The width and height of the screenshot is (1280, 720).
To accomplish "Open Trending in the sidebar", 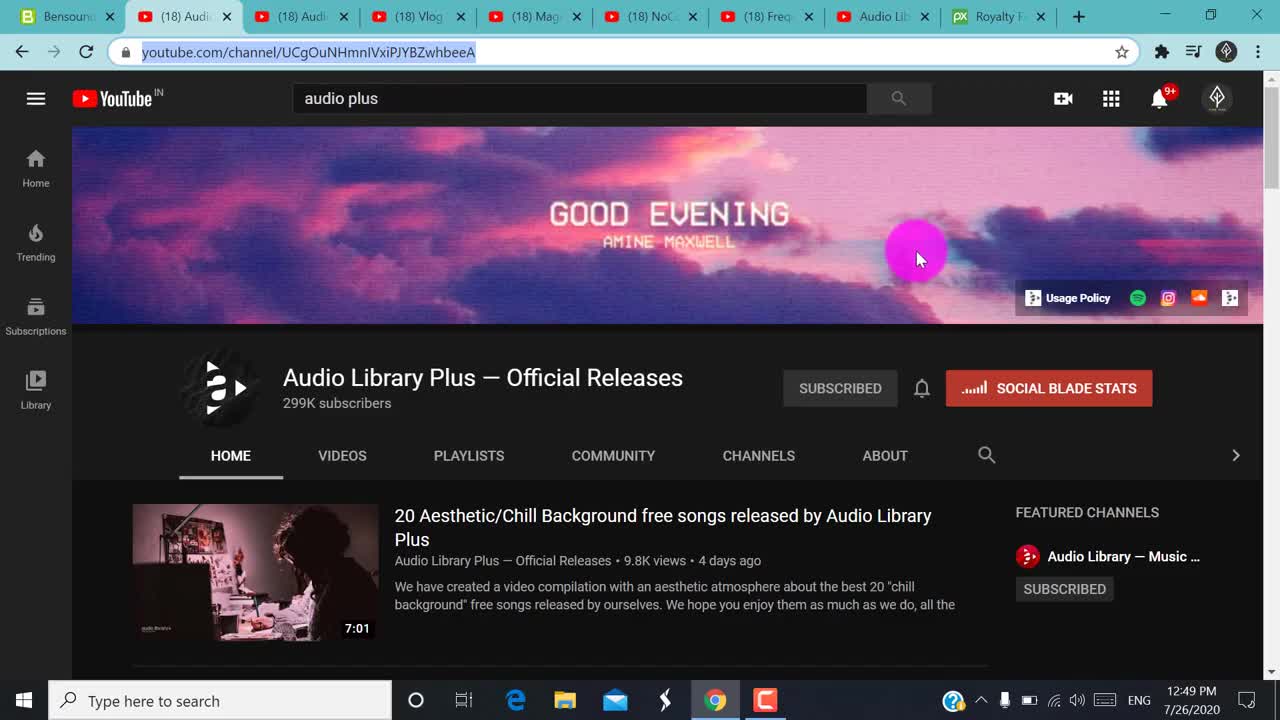I will 36,242.
